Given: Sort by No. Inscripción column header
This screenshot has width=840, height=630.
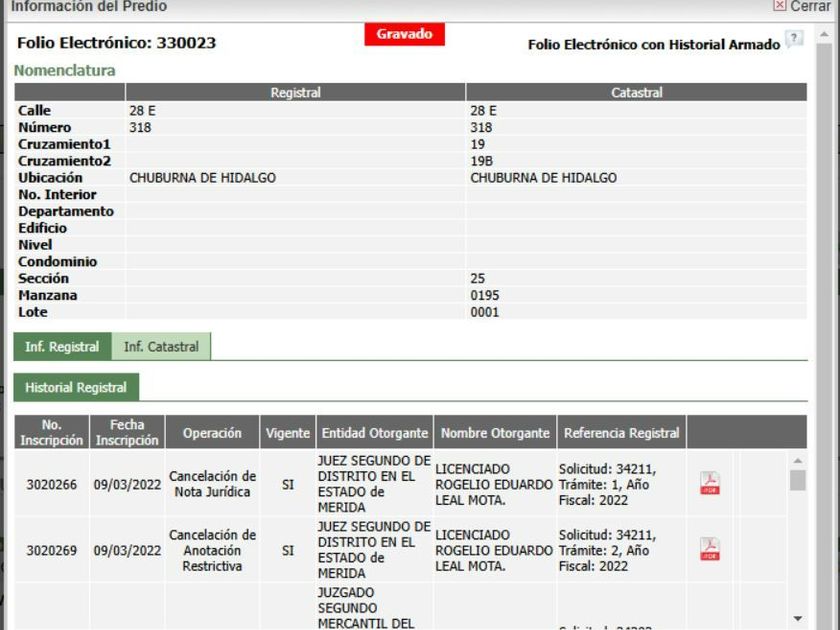Looking at the screenshot, I should [51, 432].
